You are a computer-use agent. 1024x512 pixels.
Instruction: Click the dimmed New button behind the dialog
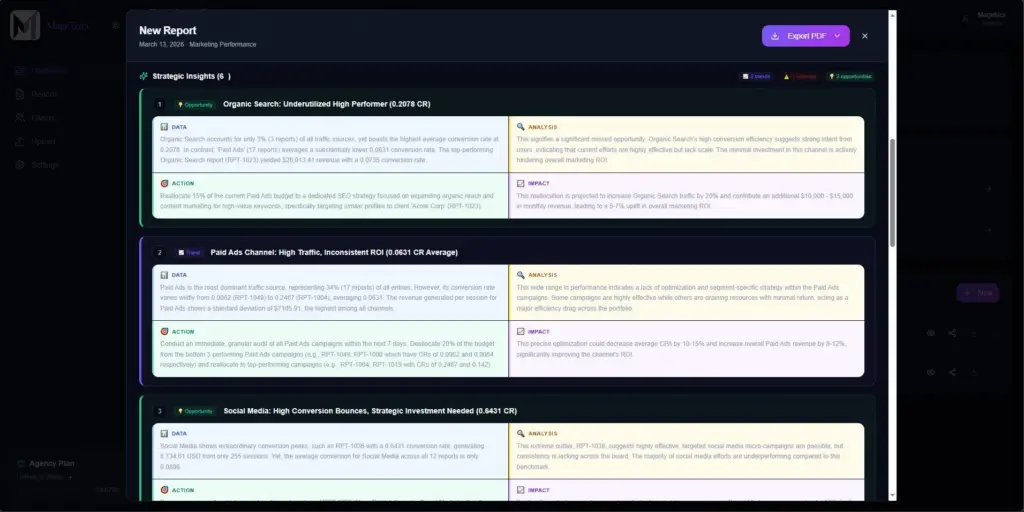tap(978, 293)
